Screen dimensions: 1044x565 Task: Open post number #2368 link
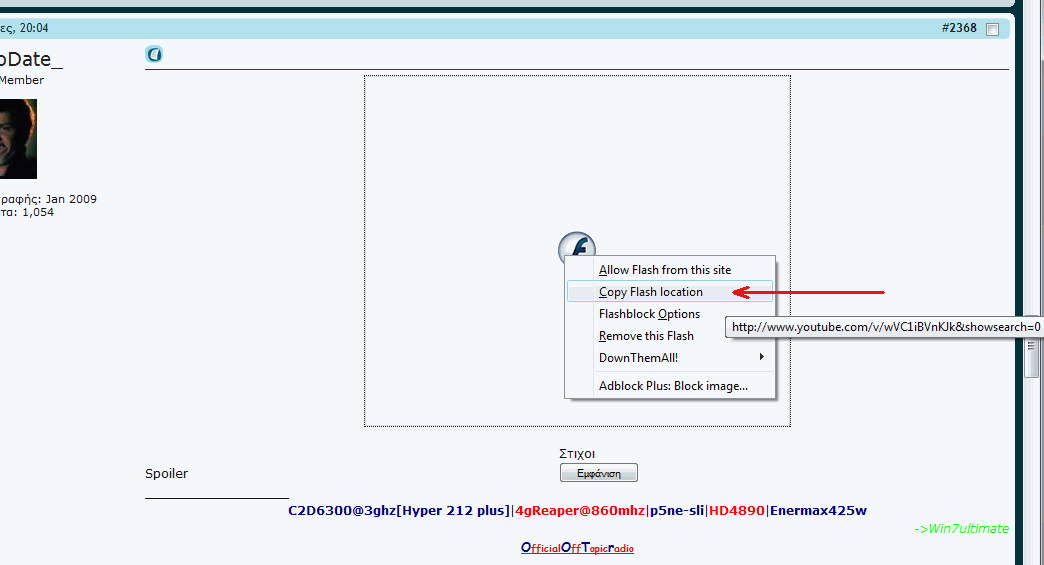(x=959, y=28)
